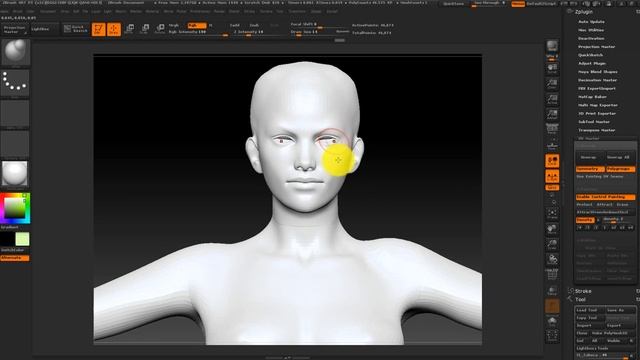Click the QuickSave button
Screen dimensions: 640x360
click(453, 4)
